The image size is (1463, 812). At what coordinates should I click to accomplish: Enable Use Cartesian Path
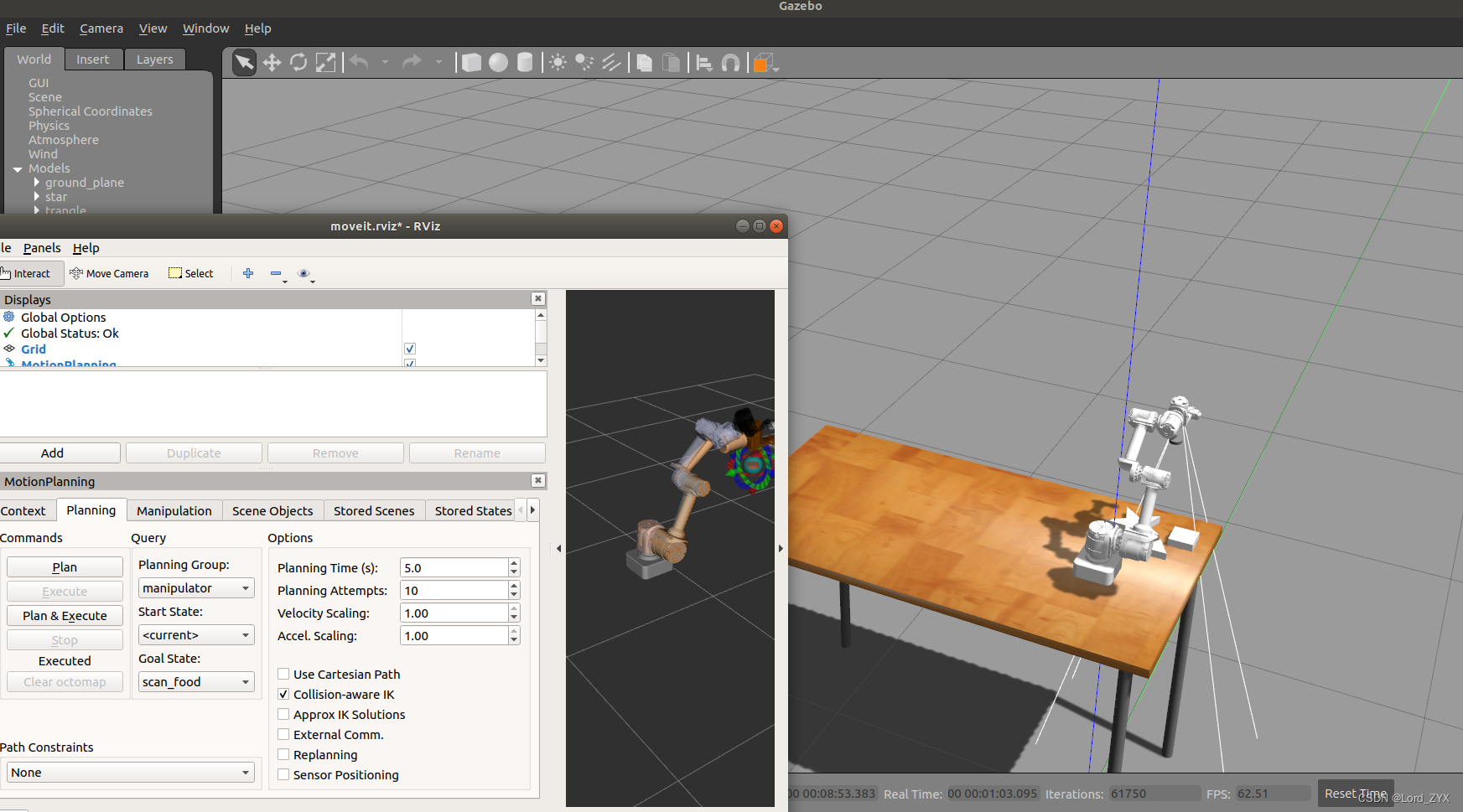(x=283, y=674)
